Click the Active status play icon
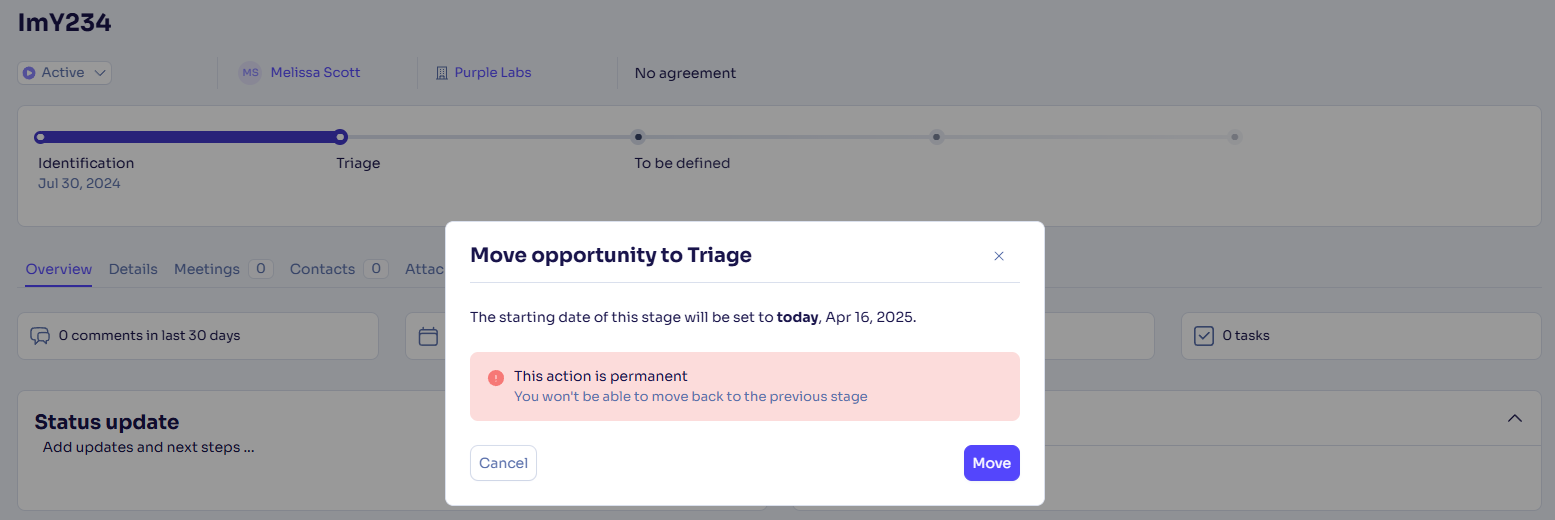Viewport: 1555px width, 520px height. coord(29,73)
